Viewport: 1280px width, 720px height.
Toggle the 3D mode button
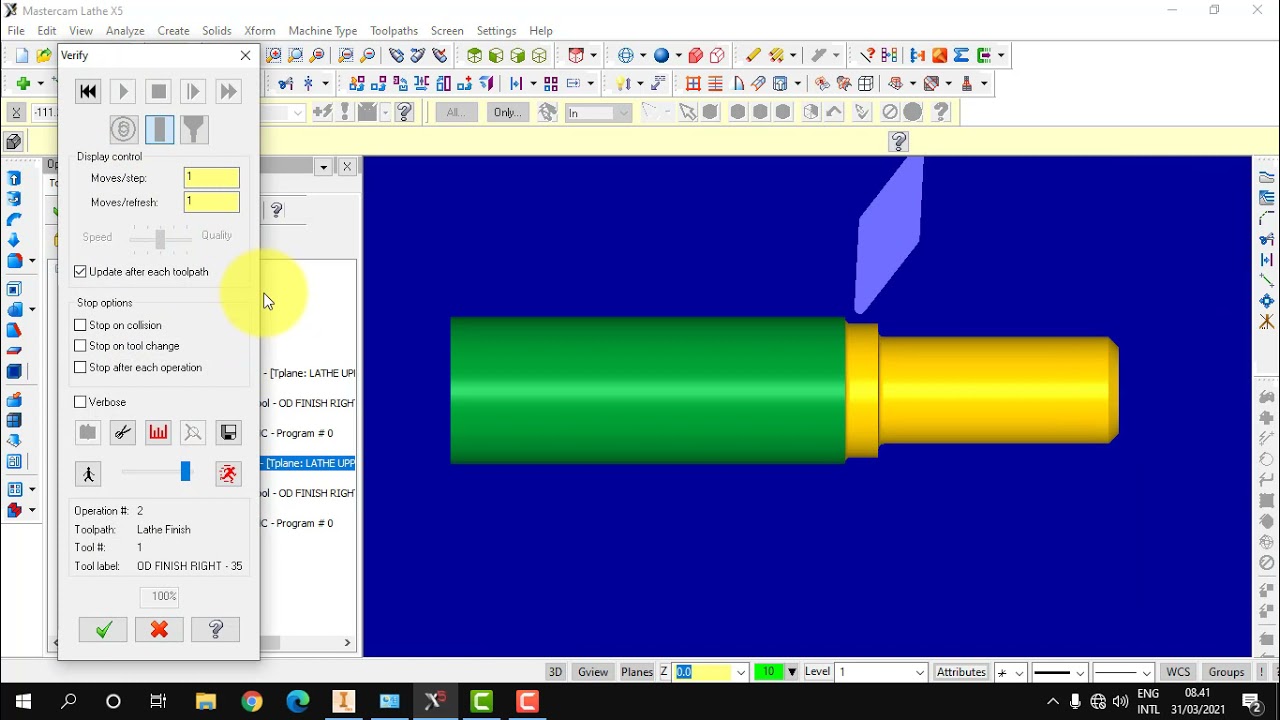click(555, 672)
